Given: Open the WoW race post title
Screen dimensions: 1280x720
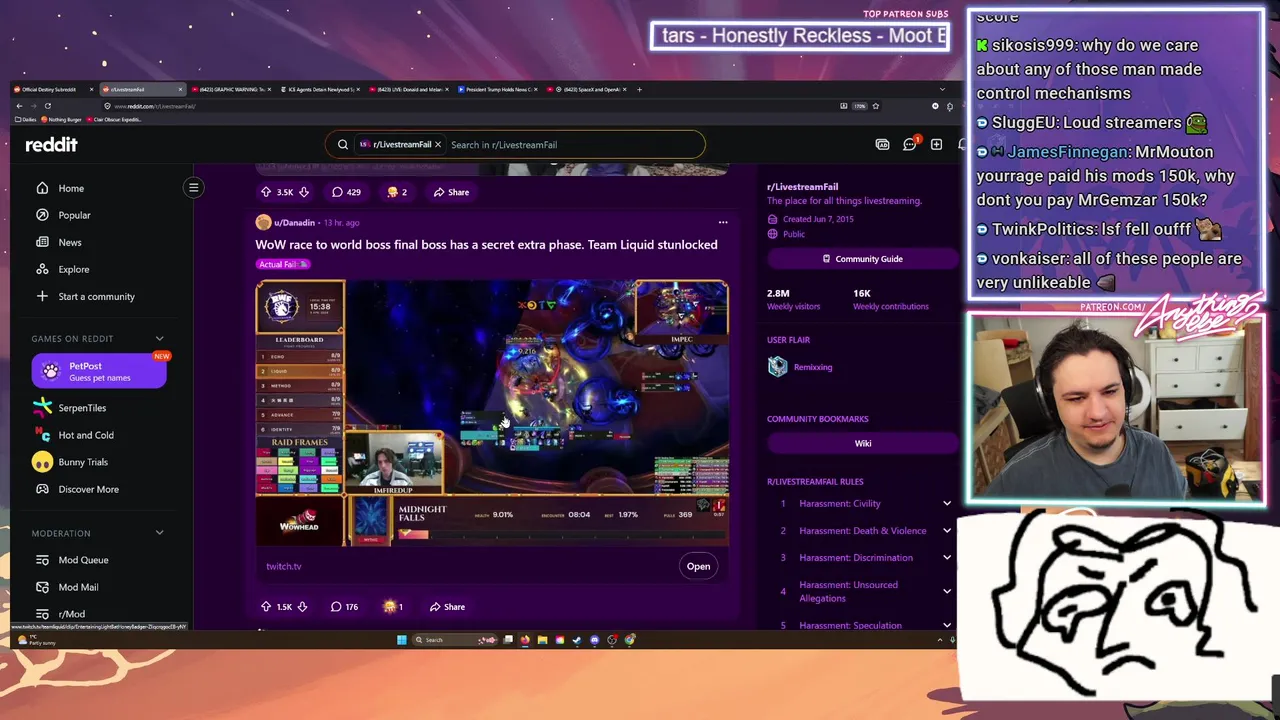Looking at the screenshot, I should point(486,244).
